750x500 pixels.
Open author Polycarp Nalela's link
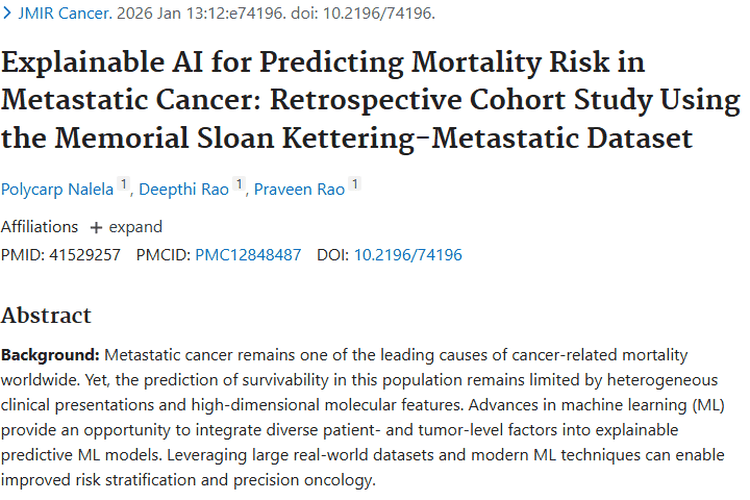click(x=57, y=189)
